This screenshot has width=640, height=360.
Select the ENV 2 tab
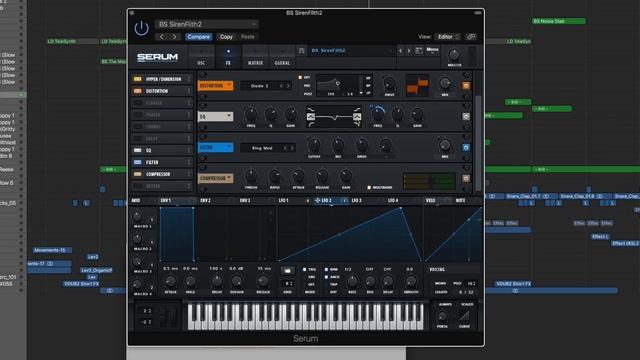[x=205, y=200]
